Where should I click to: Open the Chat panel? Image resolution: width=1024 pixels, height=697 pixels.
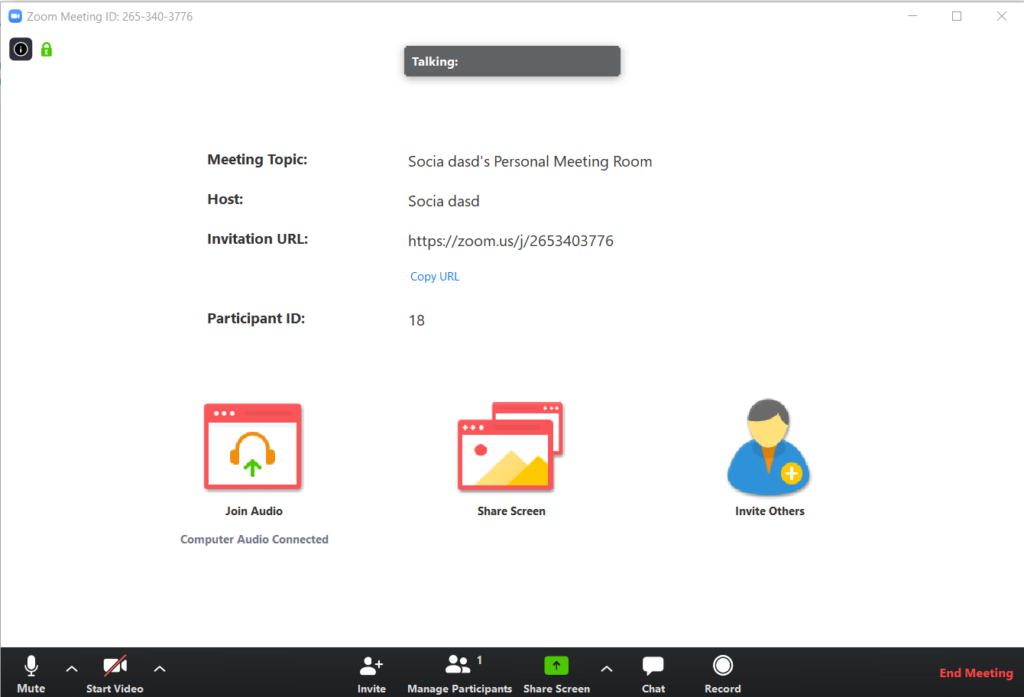[653, 673]
